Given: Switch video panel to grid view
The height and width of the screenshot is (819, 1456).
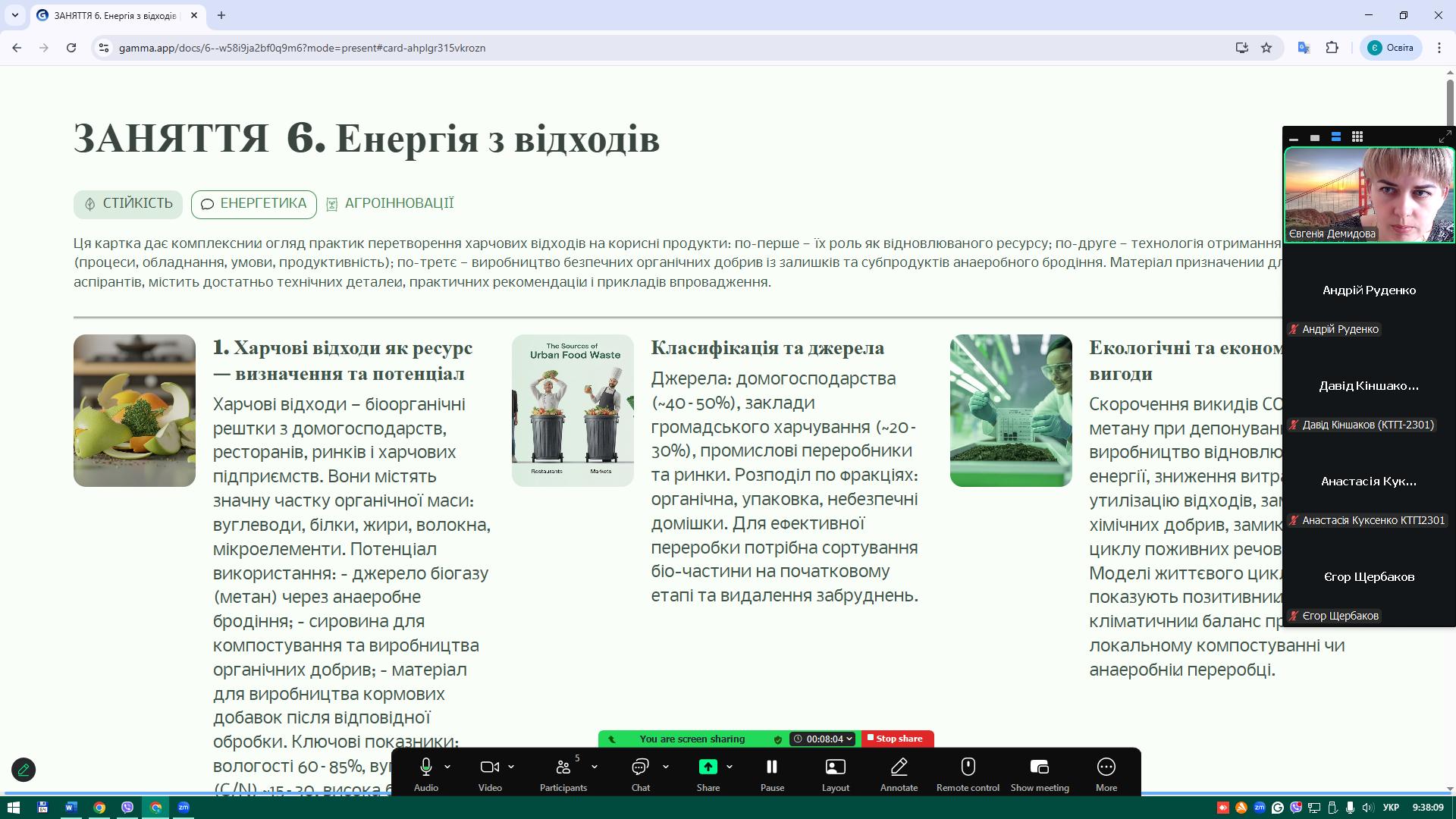Looking at the screenshot, I should (x=1357, y=137).
